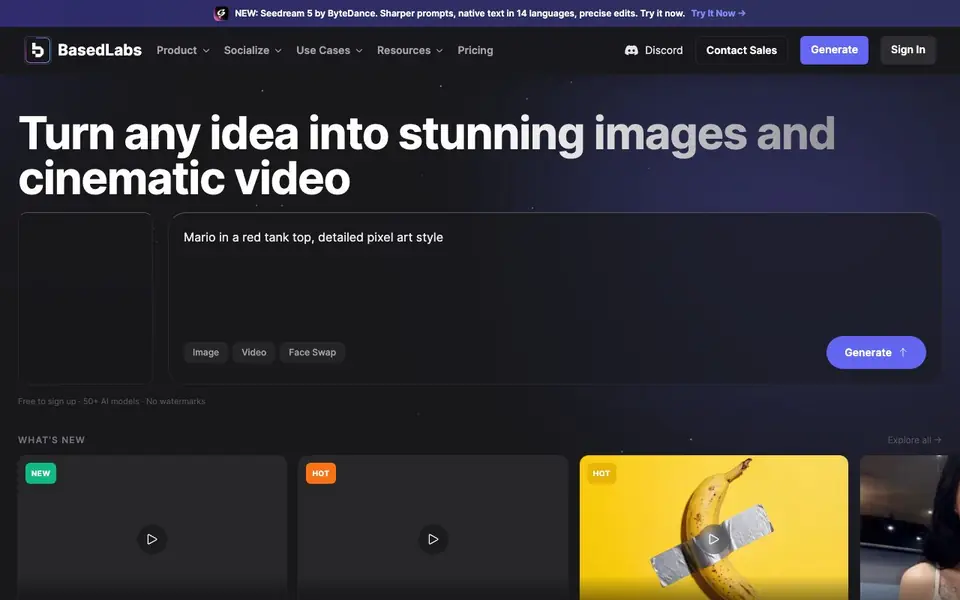
Task: Open the Explore all link
Action: tap(914, 440)
